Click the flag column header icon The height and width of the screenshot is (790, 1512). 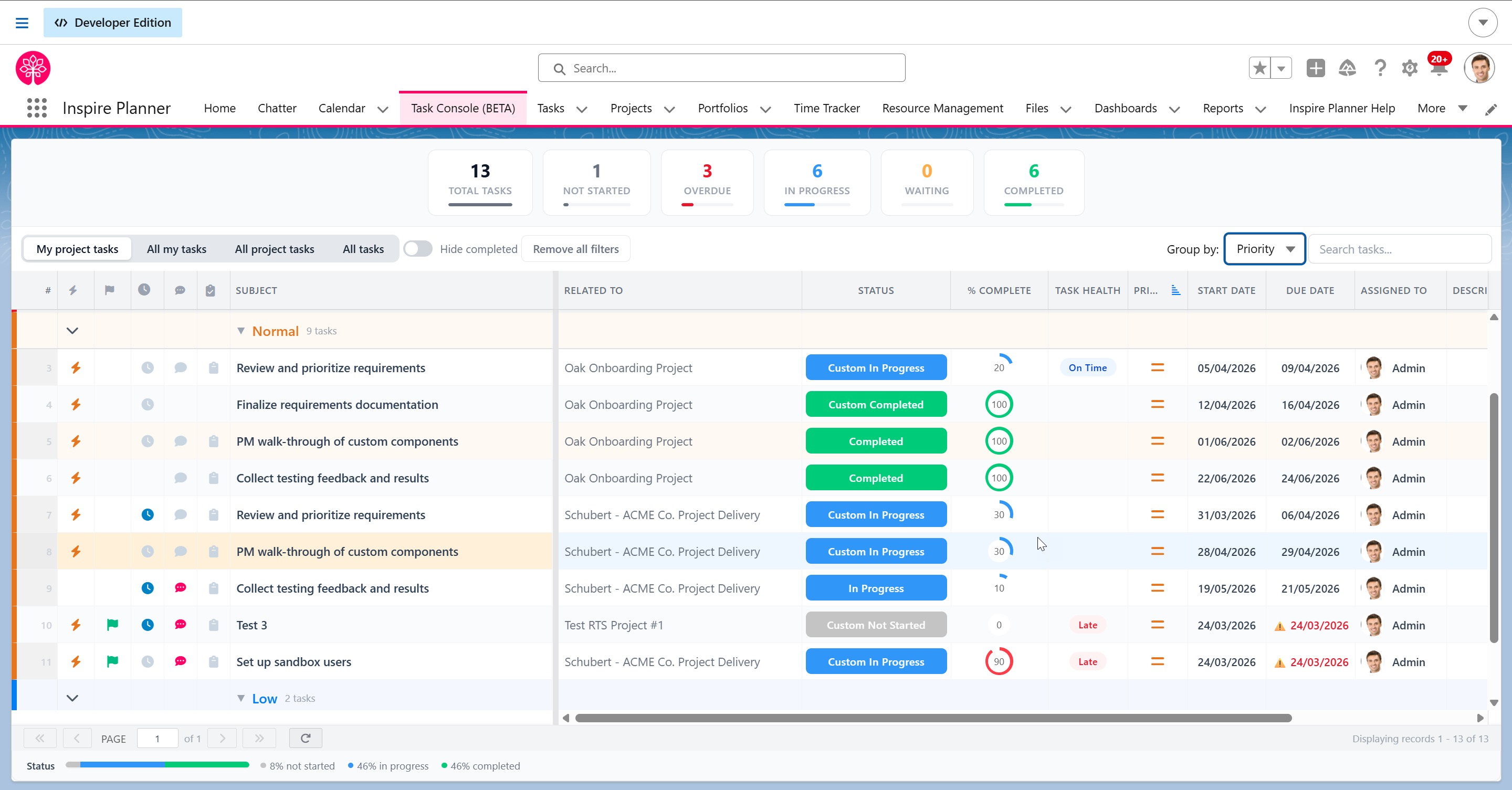[109, 290]
